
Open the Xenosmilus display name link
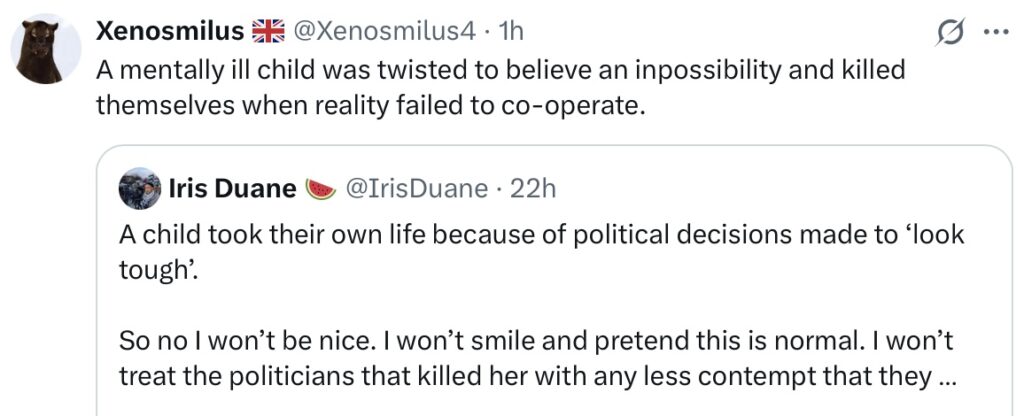170,32
